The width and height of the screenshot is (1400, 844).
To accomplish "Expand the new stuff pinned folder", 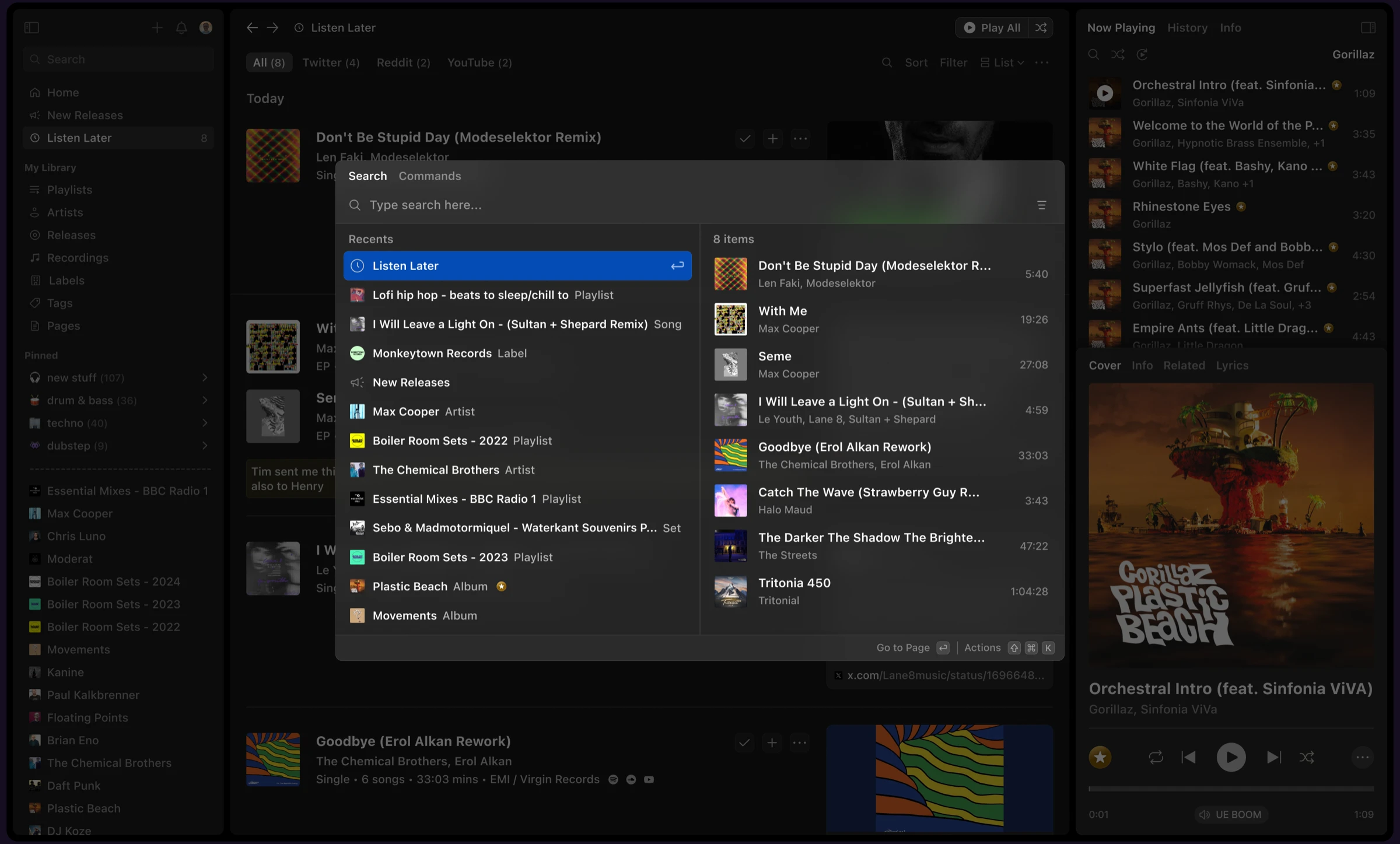I will (205, 378).
